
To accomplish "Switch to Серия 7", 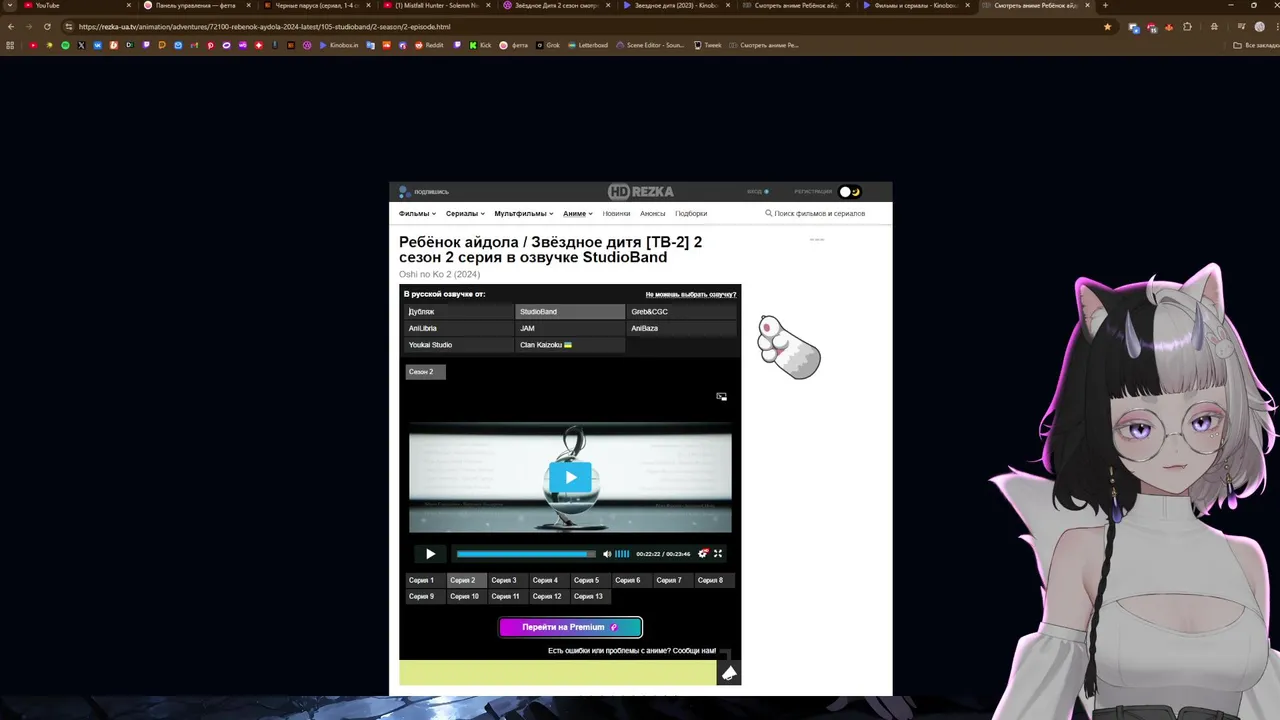I will [673, 580].
